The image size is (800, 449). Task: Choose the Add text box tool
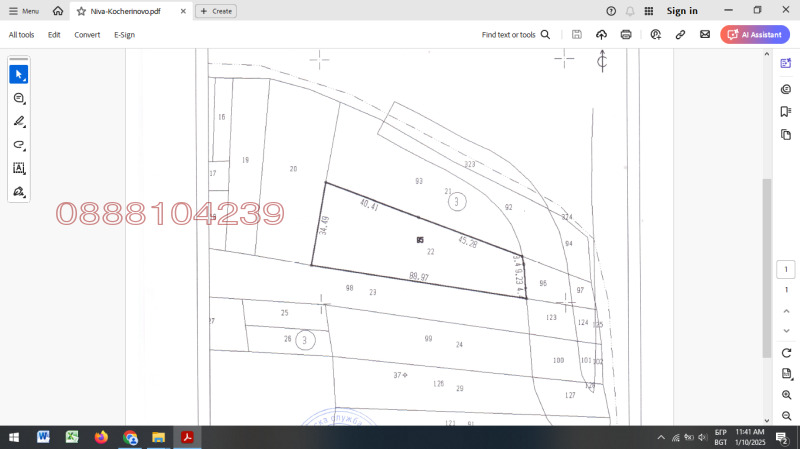tap(19, 168)
